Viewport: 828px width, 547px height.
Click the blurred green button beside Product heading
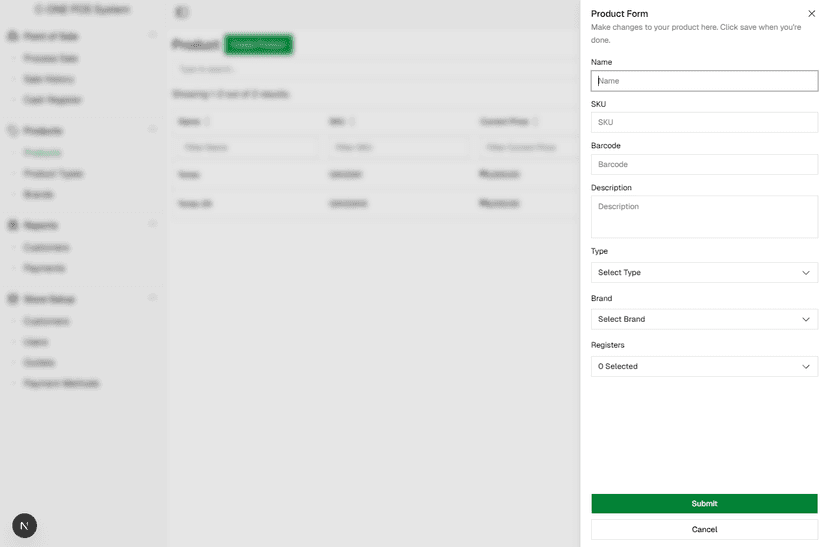point(259,45)
